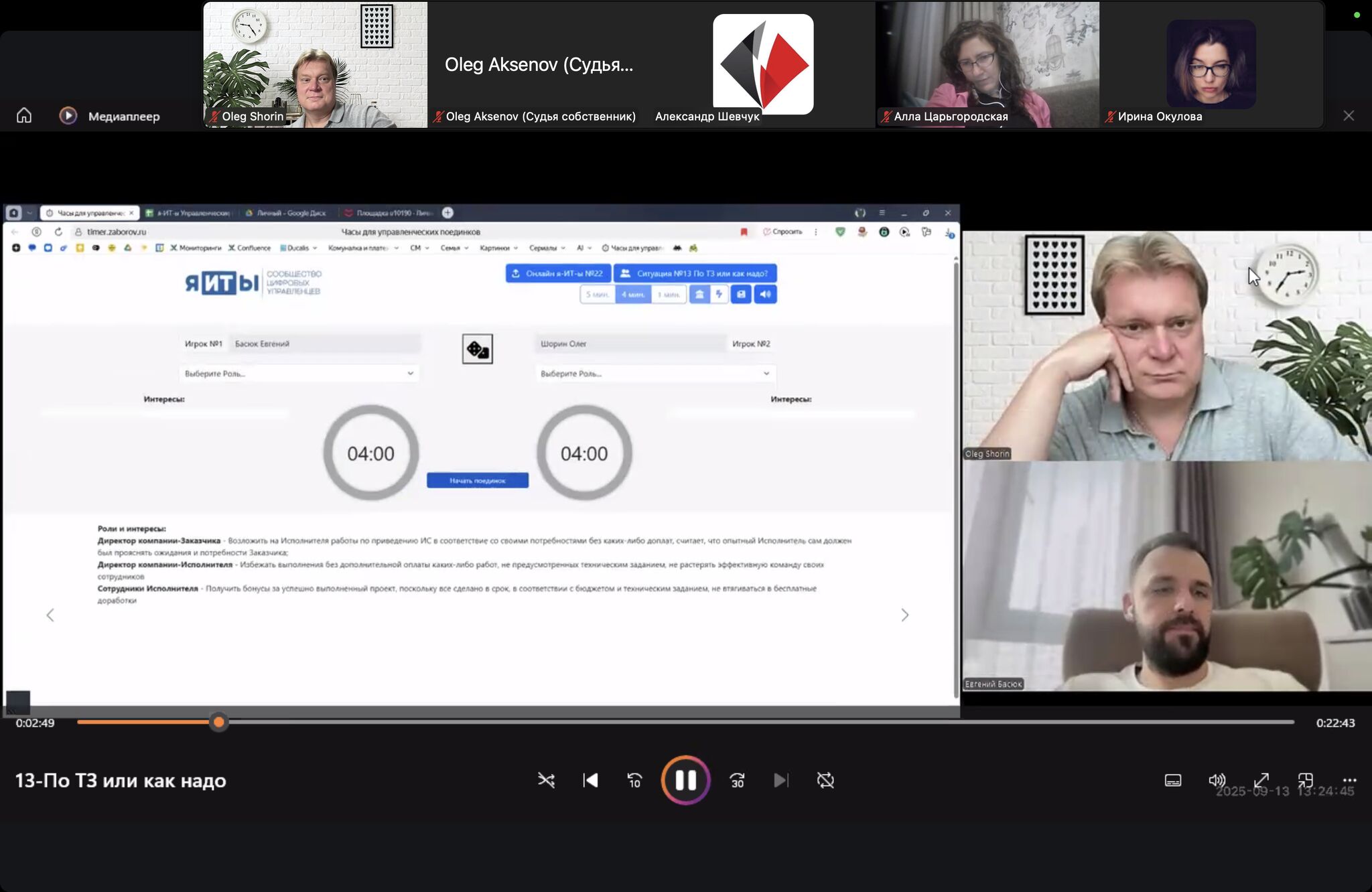Viewport: 1372px width, 892px height.
Task: Open subtitles and captions options
Action: click(1172, 780)
